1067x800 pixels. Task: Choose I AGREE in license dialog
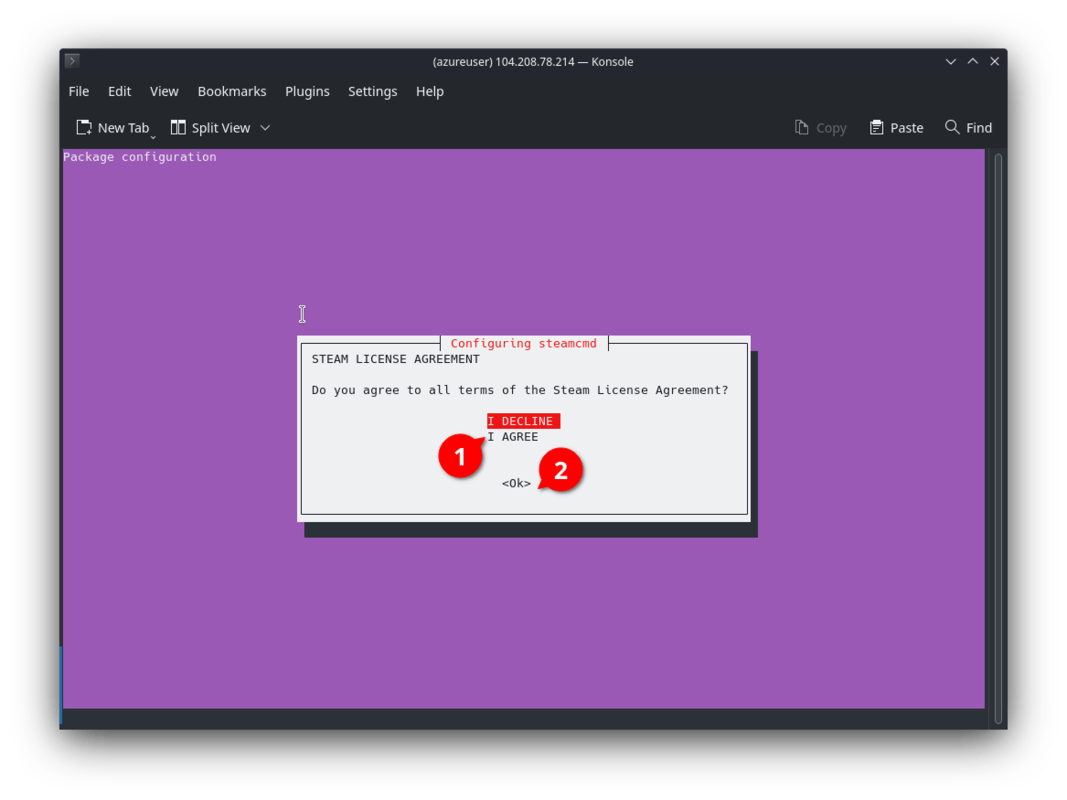pos(513,437)
